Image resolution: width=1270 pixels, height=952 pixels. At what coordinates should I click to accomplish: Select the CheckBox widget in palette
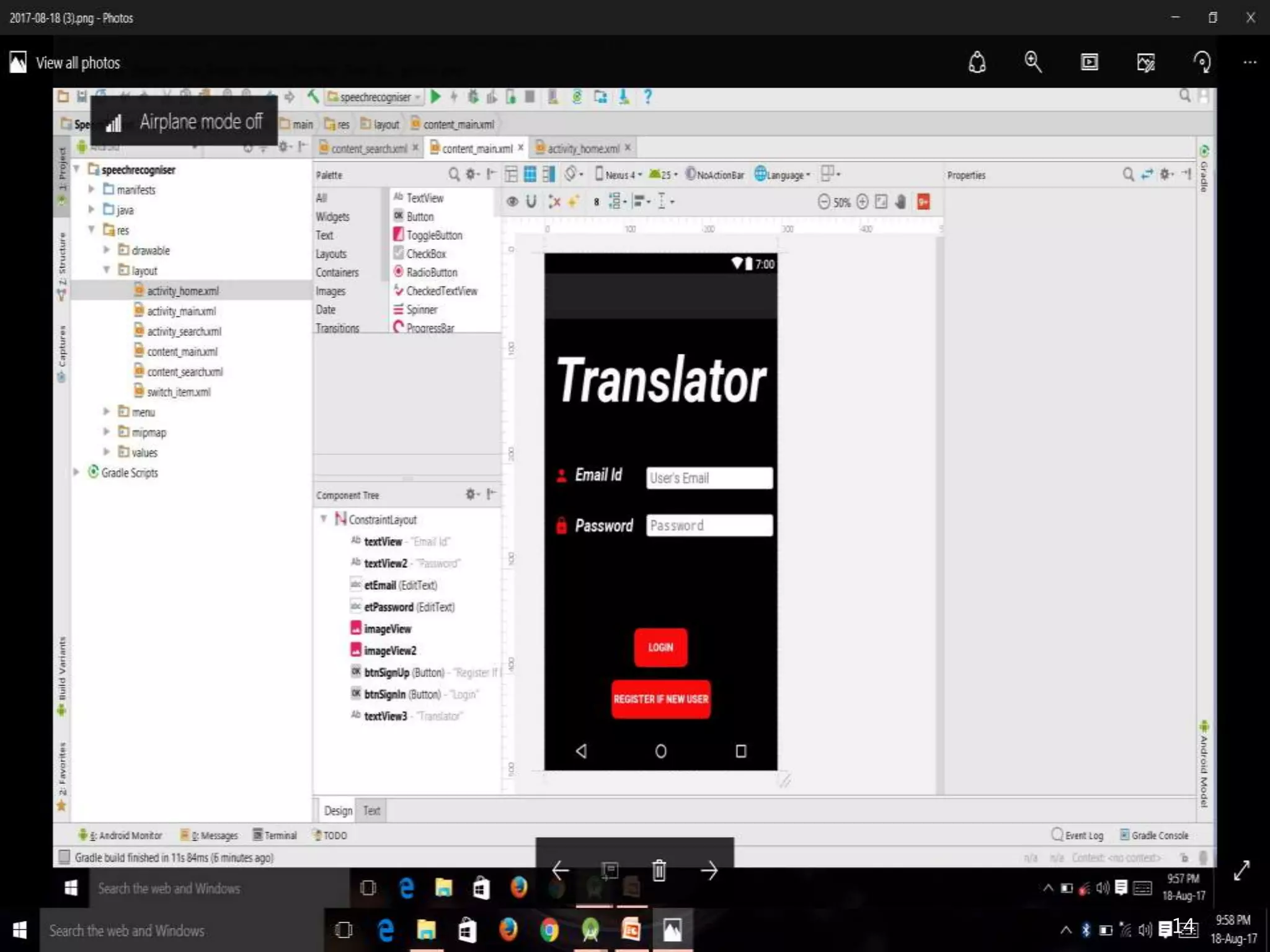[425, 253]
